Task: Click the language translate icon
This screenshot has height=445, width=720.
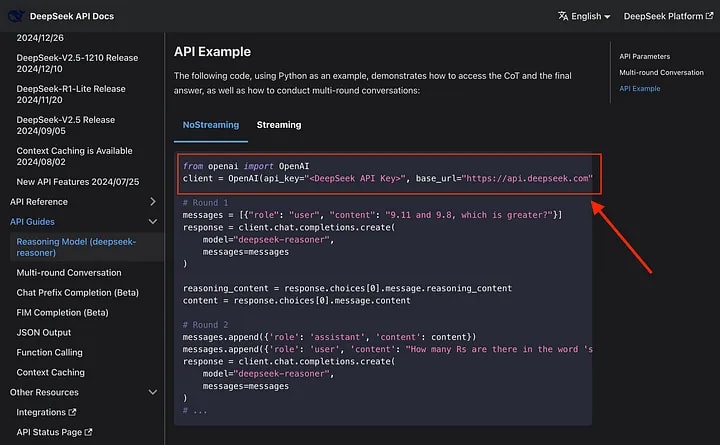Action: coord(563,16)
